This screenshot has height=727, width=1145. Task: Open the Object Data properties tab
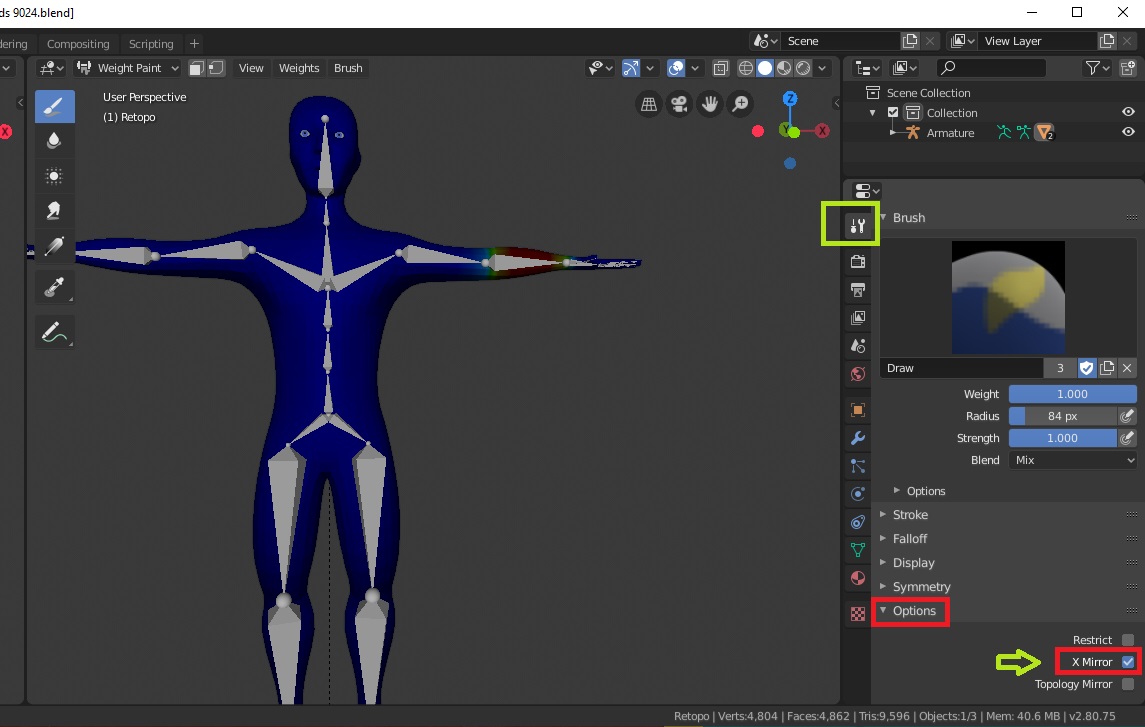pos(857,549)
